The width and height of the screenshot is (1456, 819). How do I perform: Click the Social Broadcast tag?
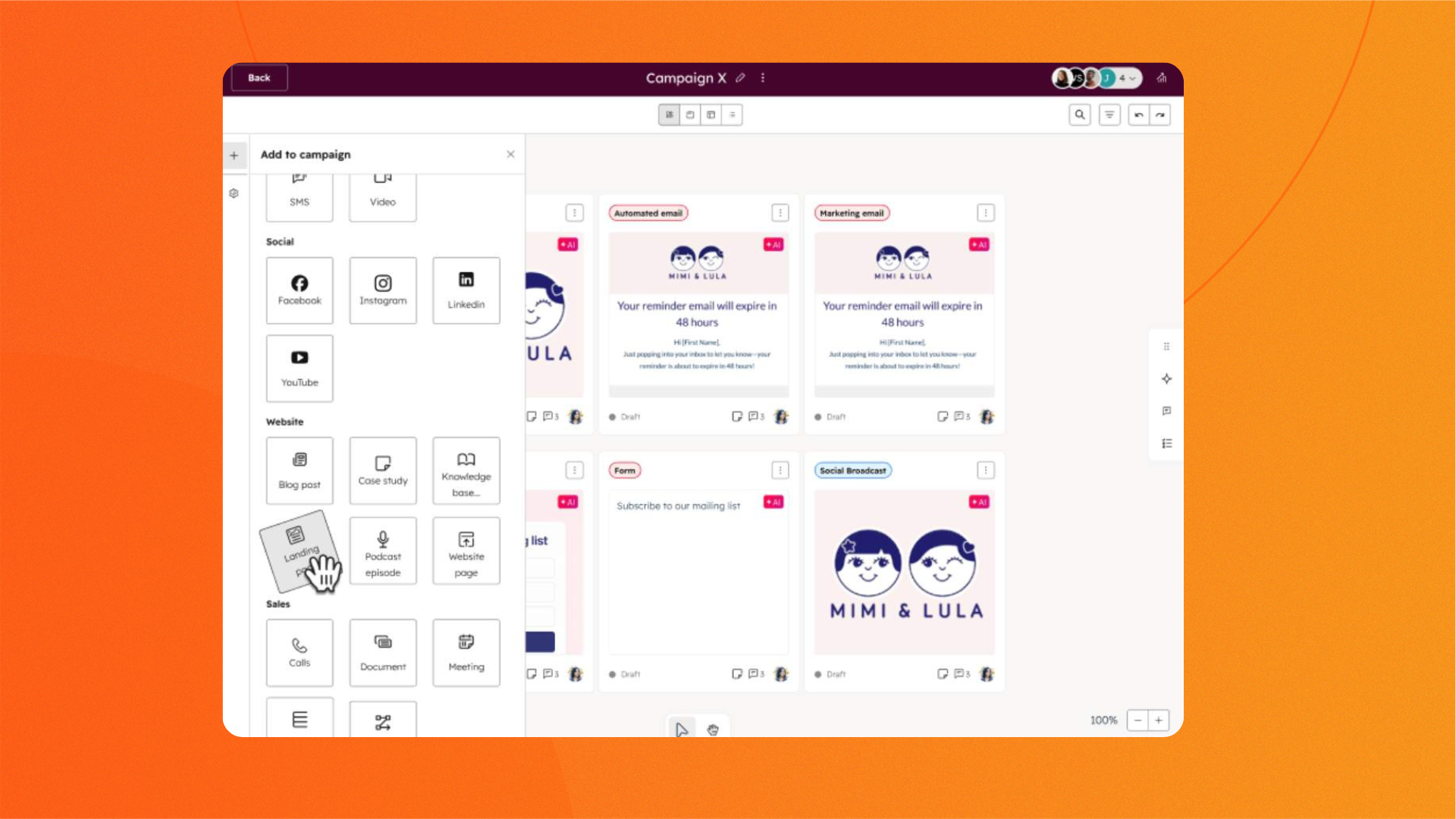click(x=852, y=470)
